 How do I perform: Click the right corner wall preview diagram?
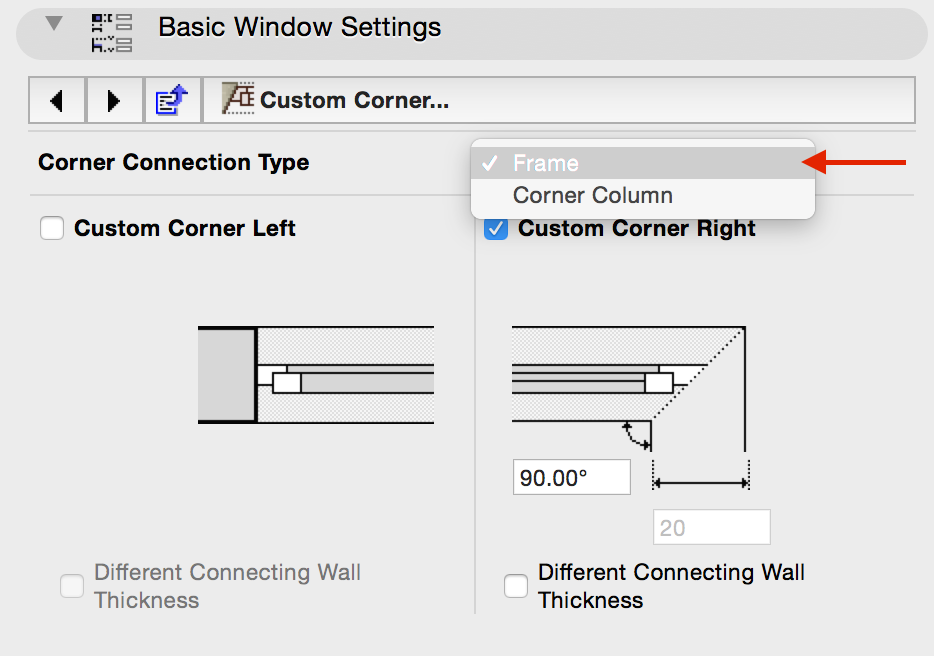[630, 385]
